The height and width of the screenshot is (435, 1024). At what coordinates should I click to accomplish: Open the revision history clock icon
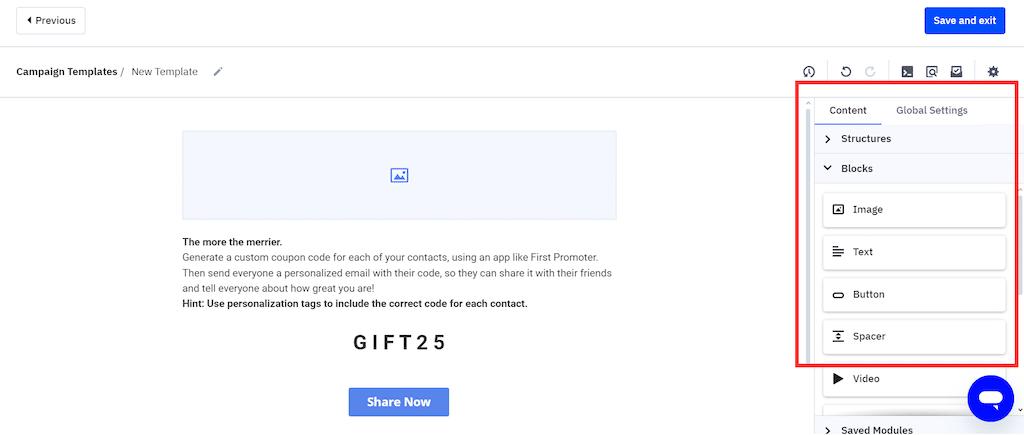click(809, 72)
